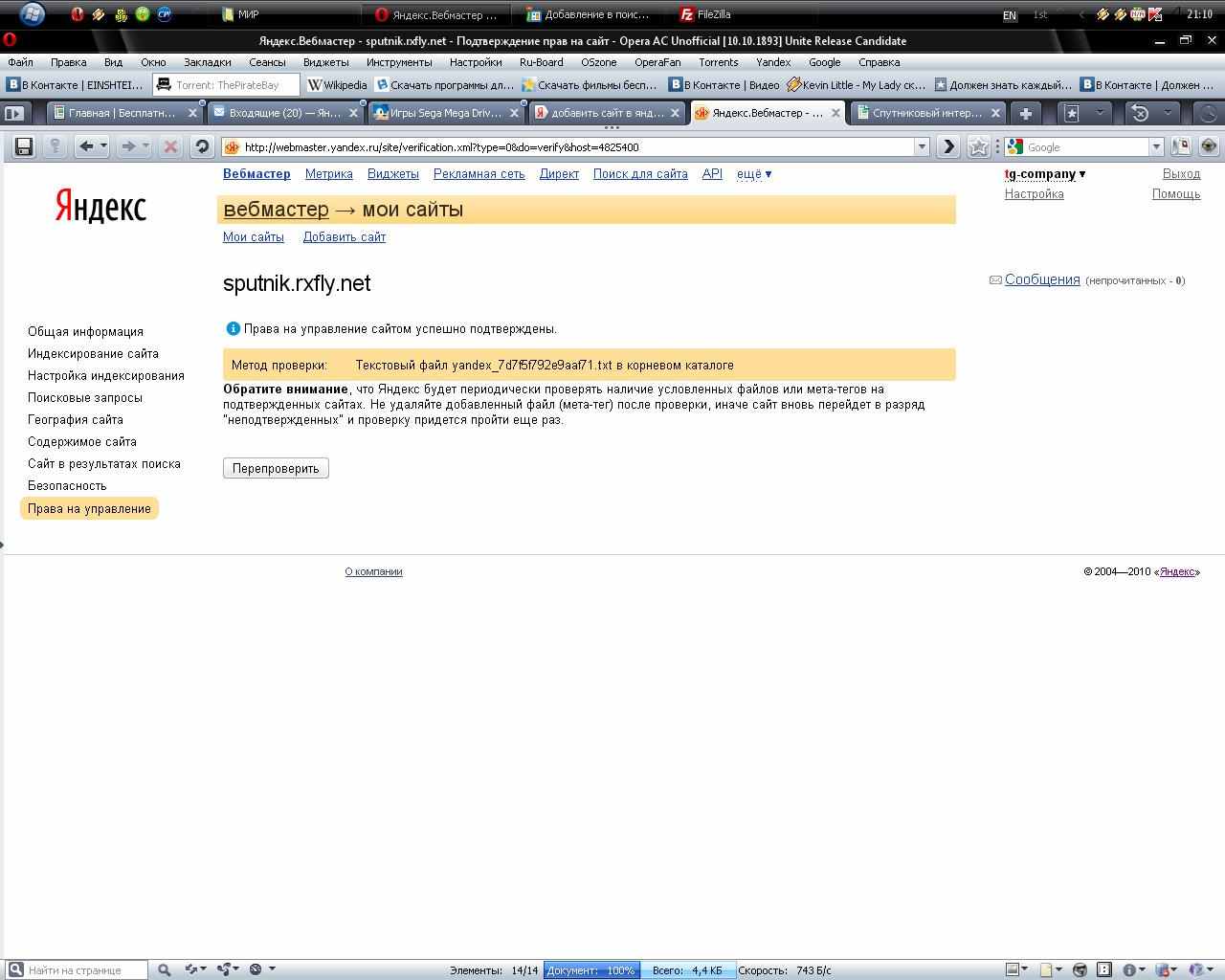Click the envelope icon beside Сообщения
1225x980 pixels.
point(995,280)
